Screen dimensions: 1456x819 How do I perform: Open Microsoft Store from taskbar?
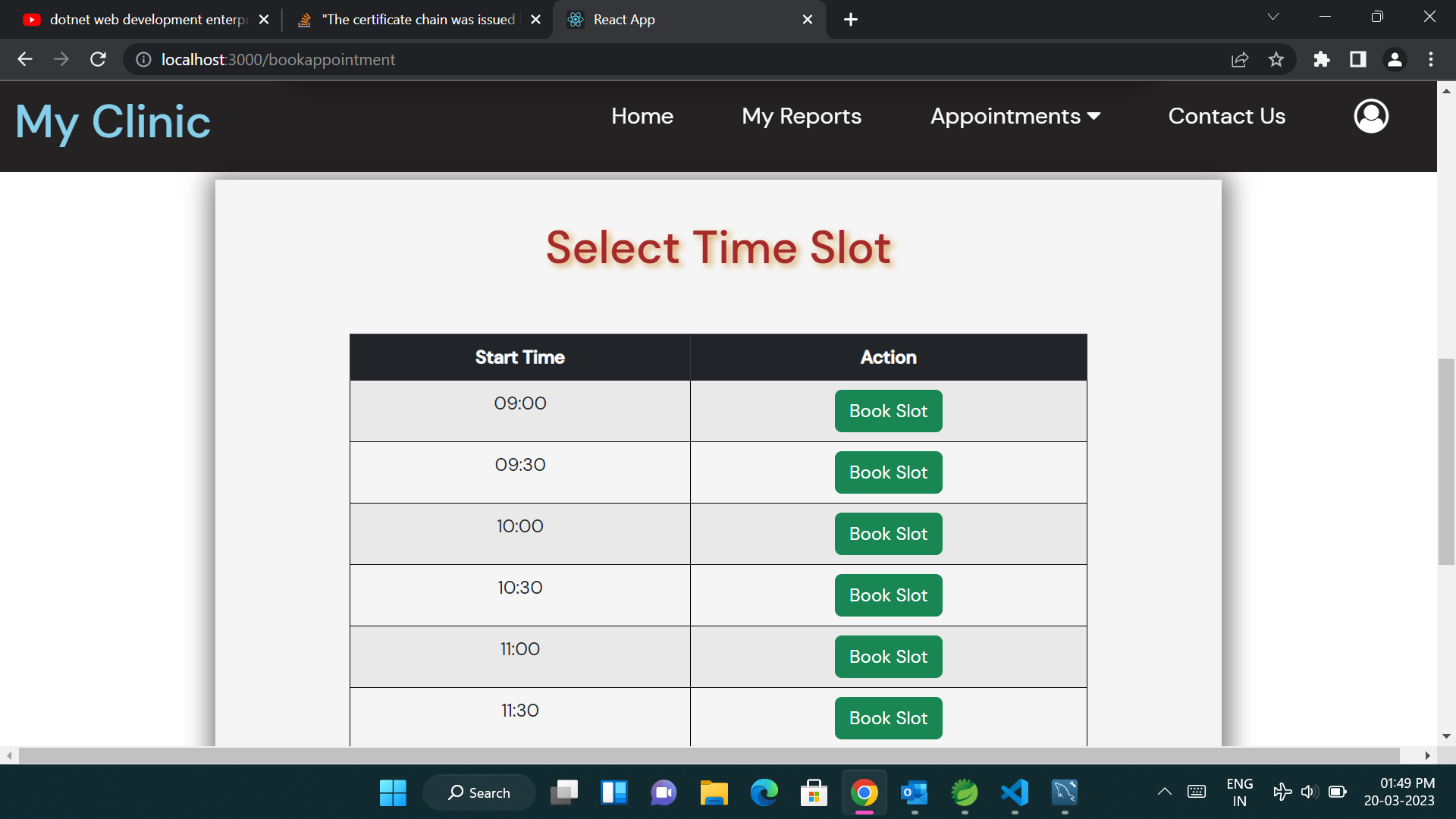[814, 792]
